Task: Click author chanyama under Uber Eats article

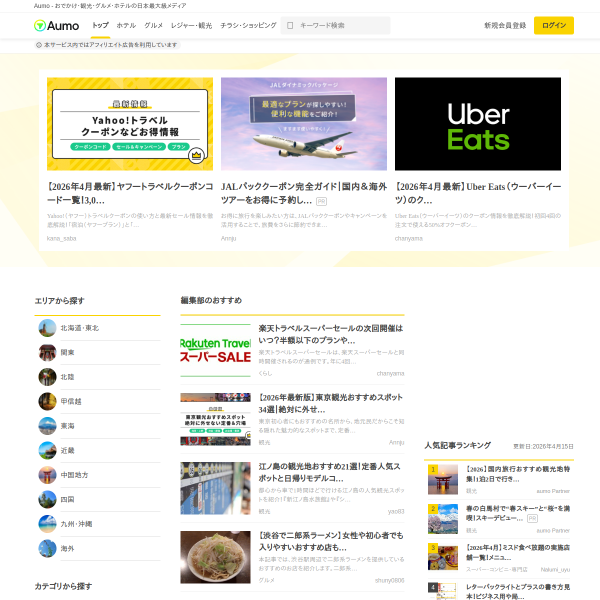Action: (409, 238)
